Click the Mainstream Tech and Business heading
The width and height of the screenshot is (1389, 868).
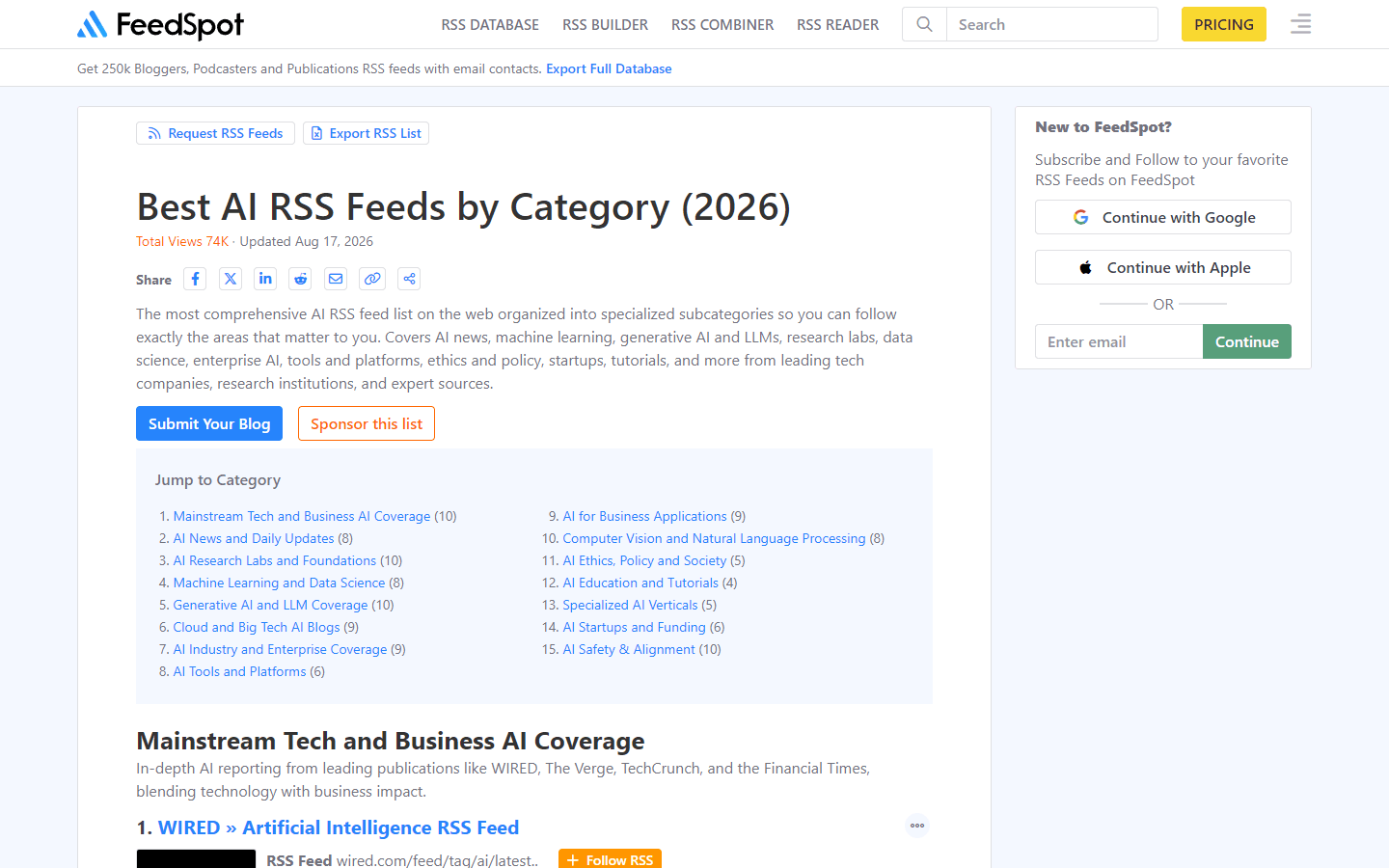coord(391,741)
